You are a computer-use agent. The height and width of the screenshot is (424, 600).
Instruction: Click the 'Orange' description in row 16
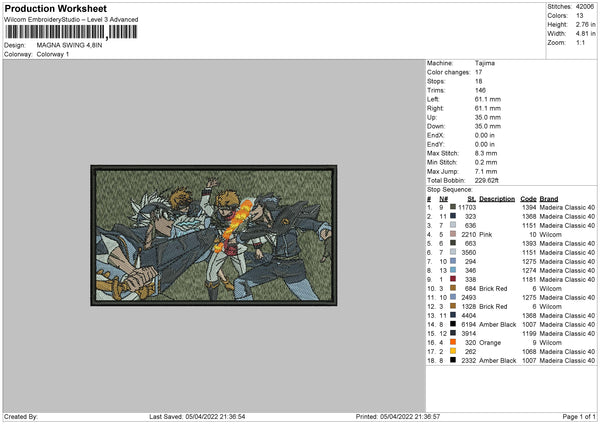pos(490,343)
